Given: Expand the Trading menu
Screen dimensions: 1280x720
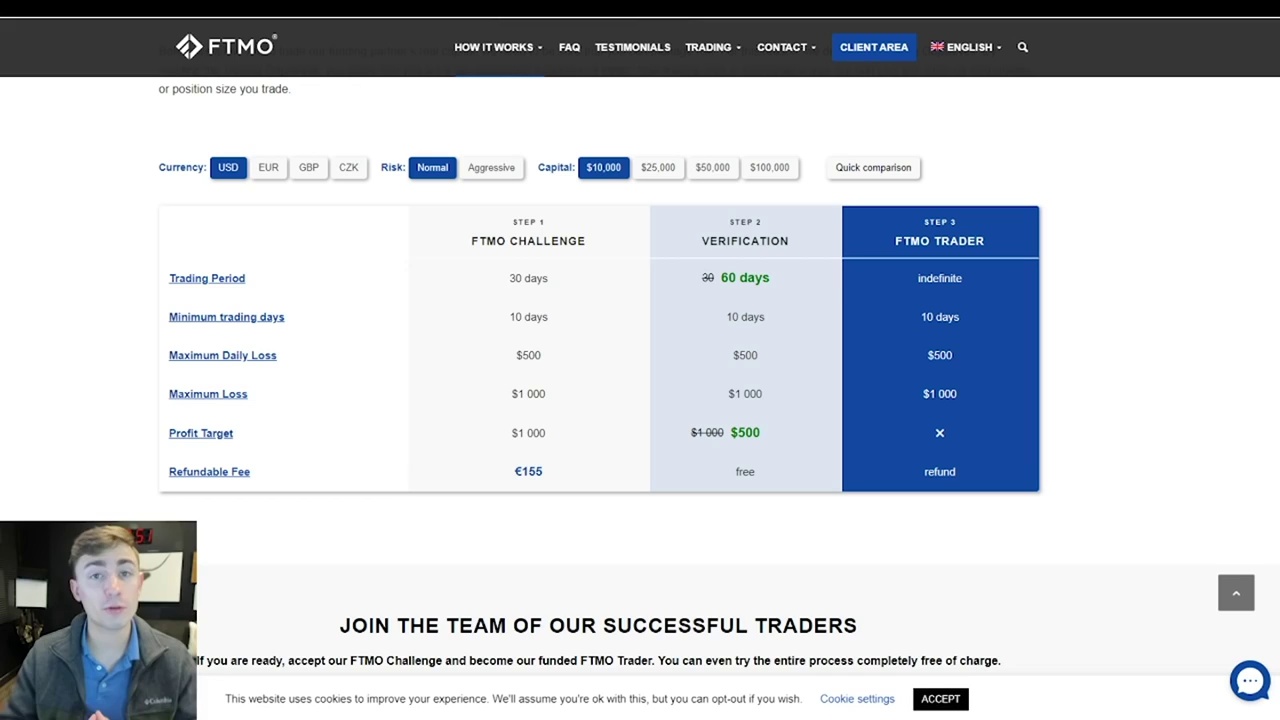Looking at the screenshot, I should [x=713, y=47].
